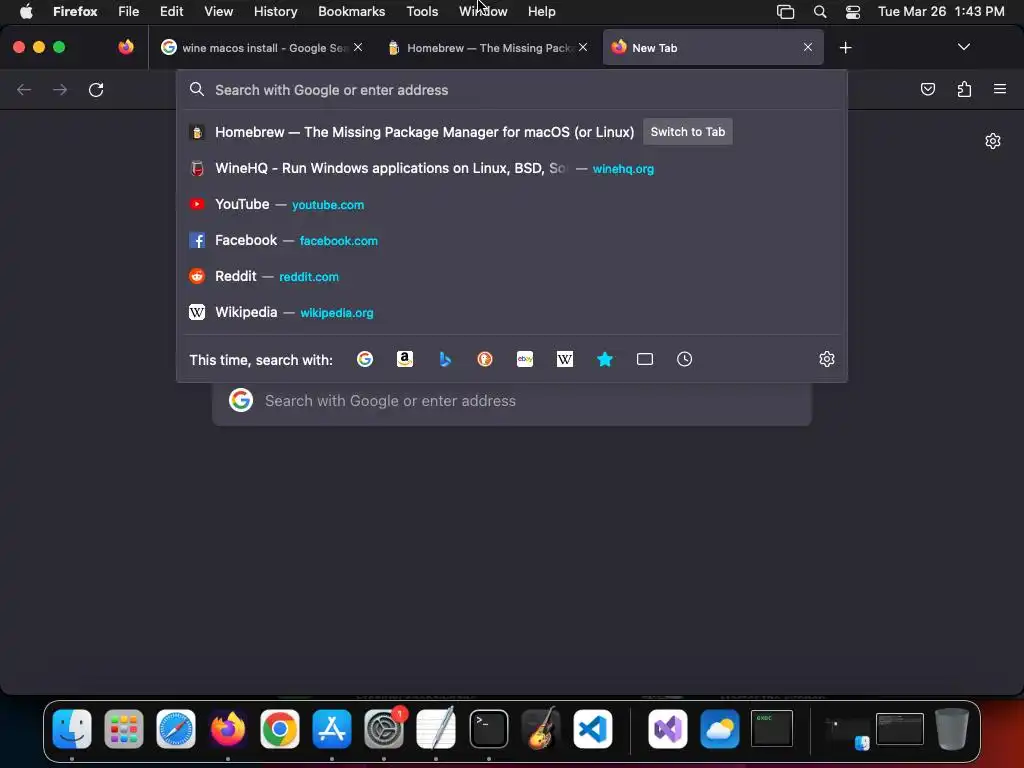Open Visual Studio Code from the Dock
Image resolution: width=1024 pixels, height=768 pixels.
pos(593,729)
